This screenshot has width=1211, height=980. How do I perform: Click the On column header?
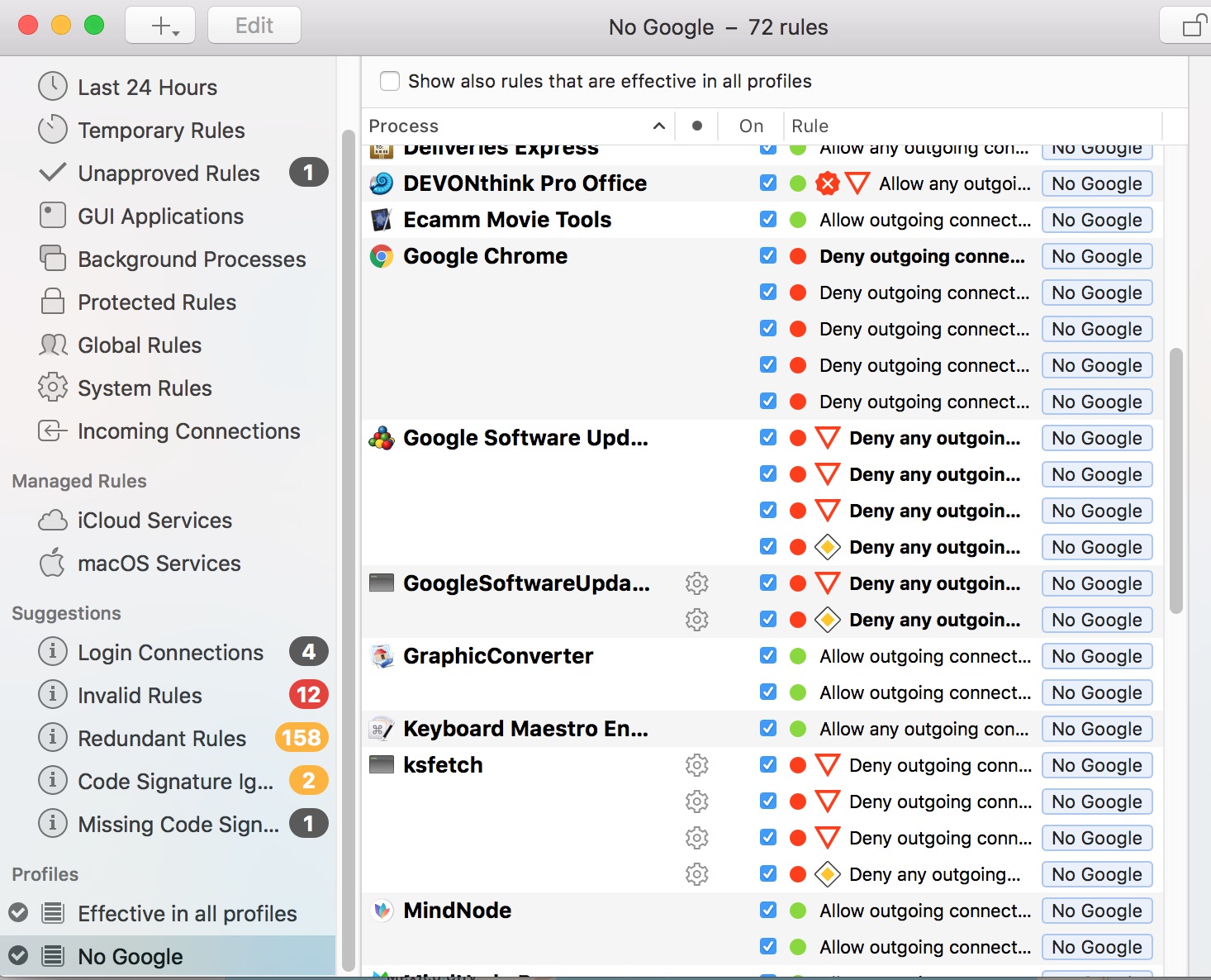pos(751,126)
